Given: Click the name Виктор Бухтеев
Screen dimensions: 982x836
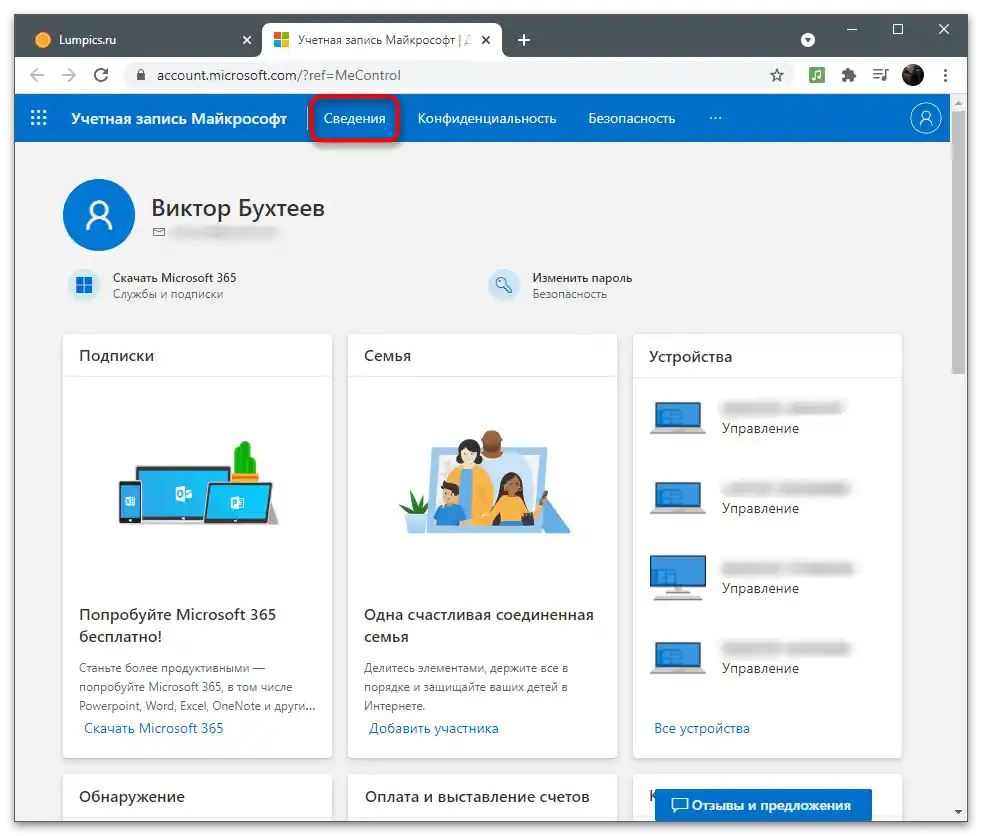Looking at the screenshot, I should pos(238,208).
